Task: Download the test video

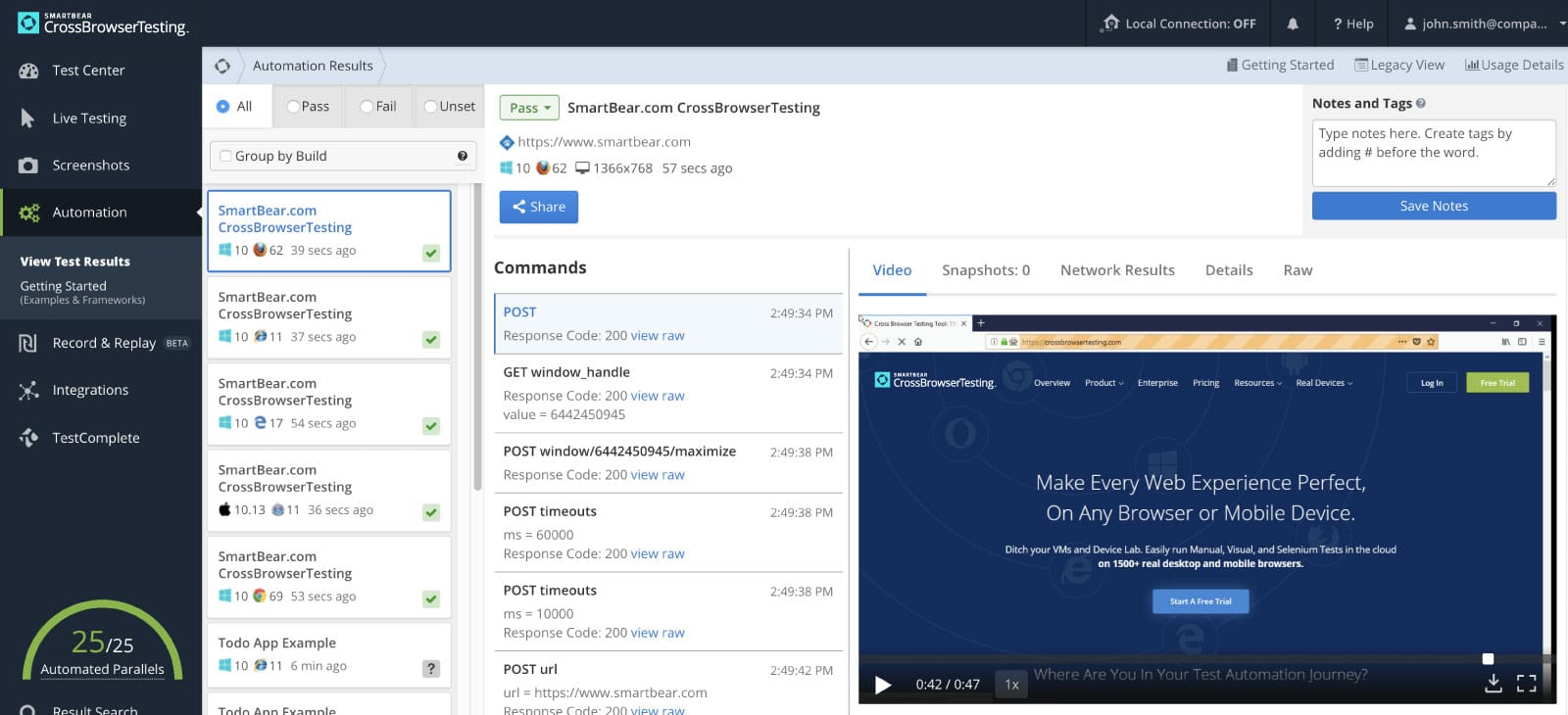Action: tap(1494, 684)
